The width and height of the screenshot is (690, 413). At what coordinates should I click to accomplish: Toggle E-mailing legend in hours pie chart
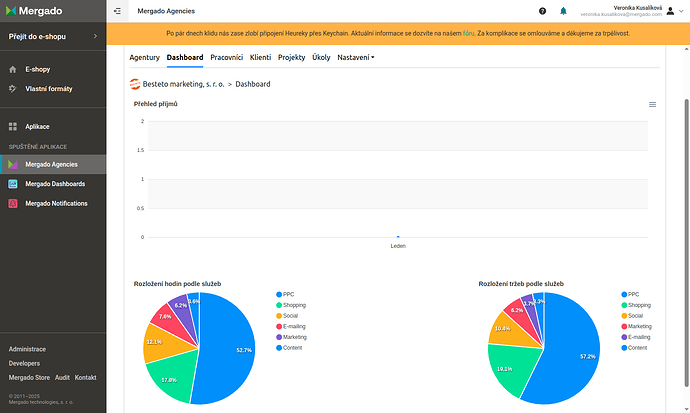[291, 326]
